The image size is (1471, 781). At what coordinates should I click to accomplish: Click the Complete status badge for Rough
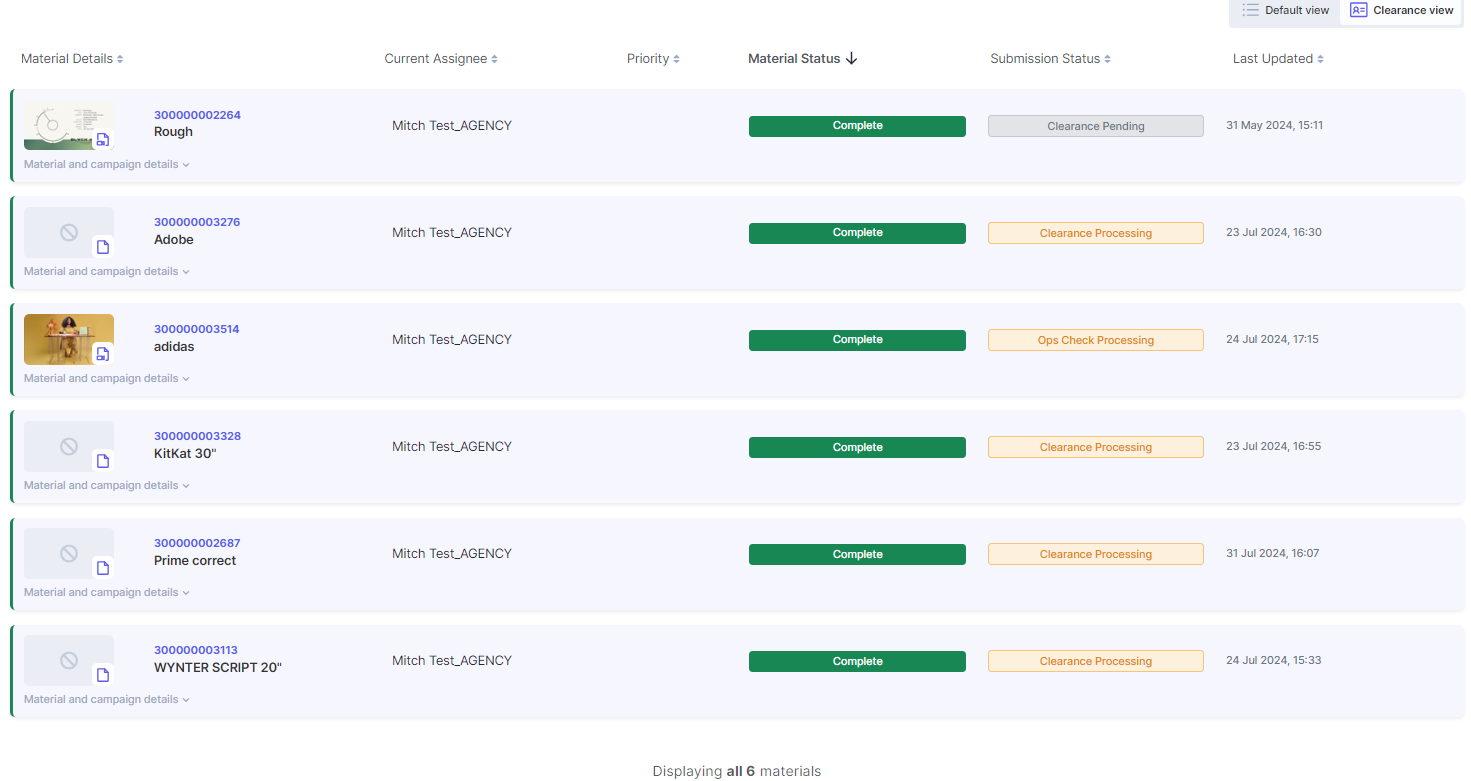pos(857,126)
